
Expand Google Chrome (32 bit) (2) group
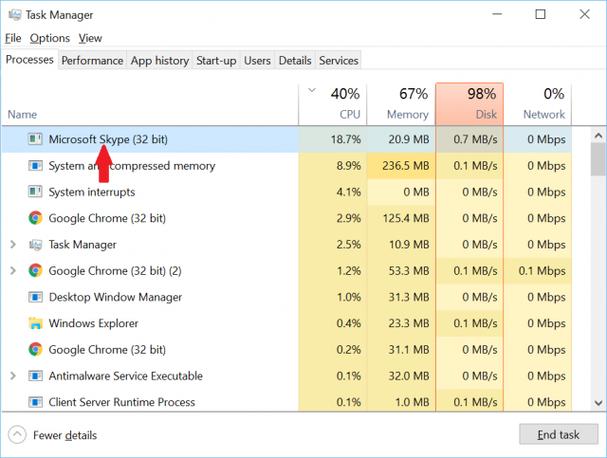click(13, 271)
